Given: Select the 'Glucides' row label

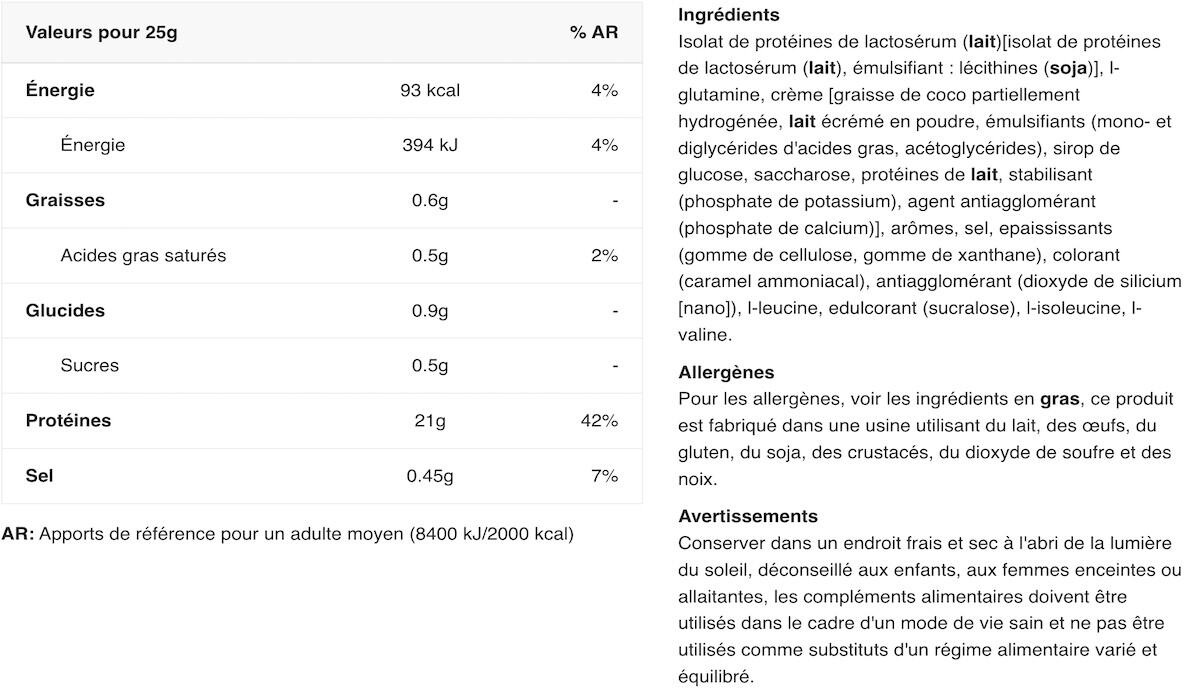Looking at the screenshot, I should pyautogui.click(x=65, y=310).
